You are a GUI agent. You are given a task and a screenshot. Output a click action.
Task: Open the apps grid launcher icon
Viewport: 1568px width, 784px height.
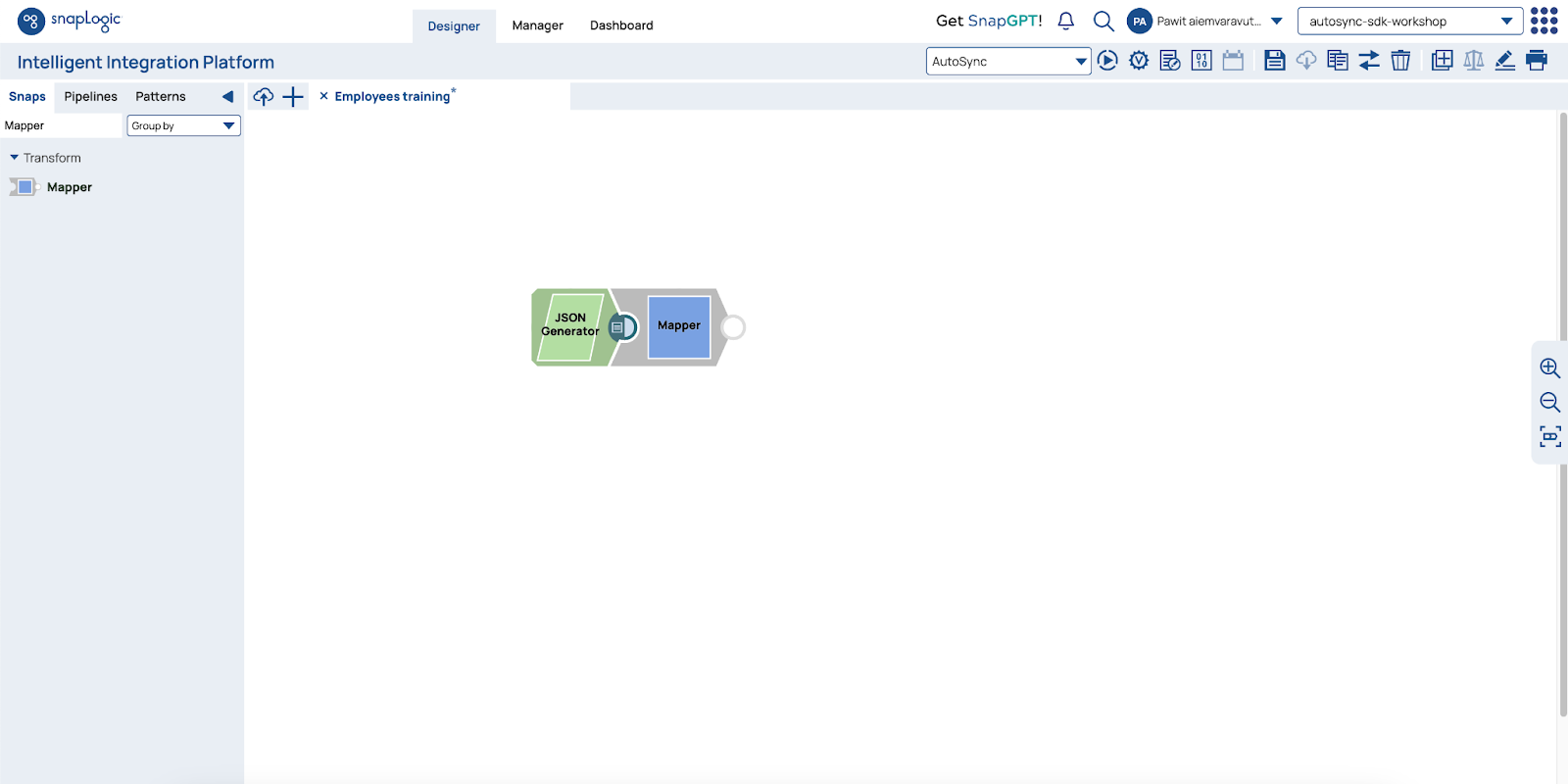coord(1544,21)
